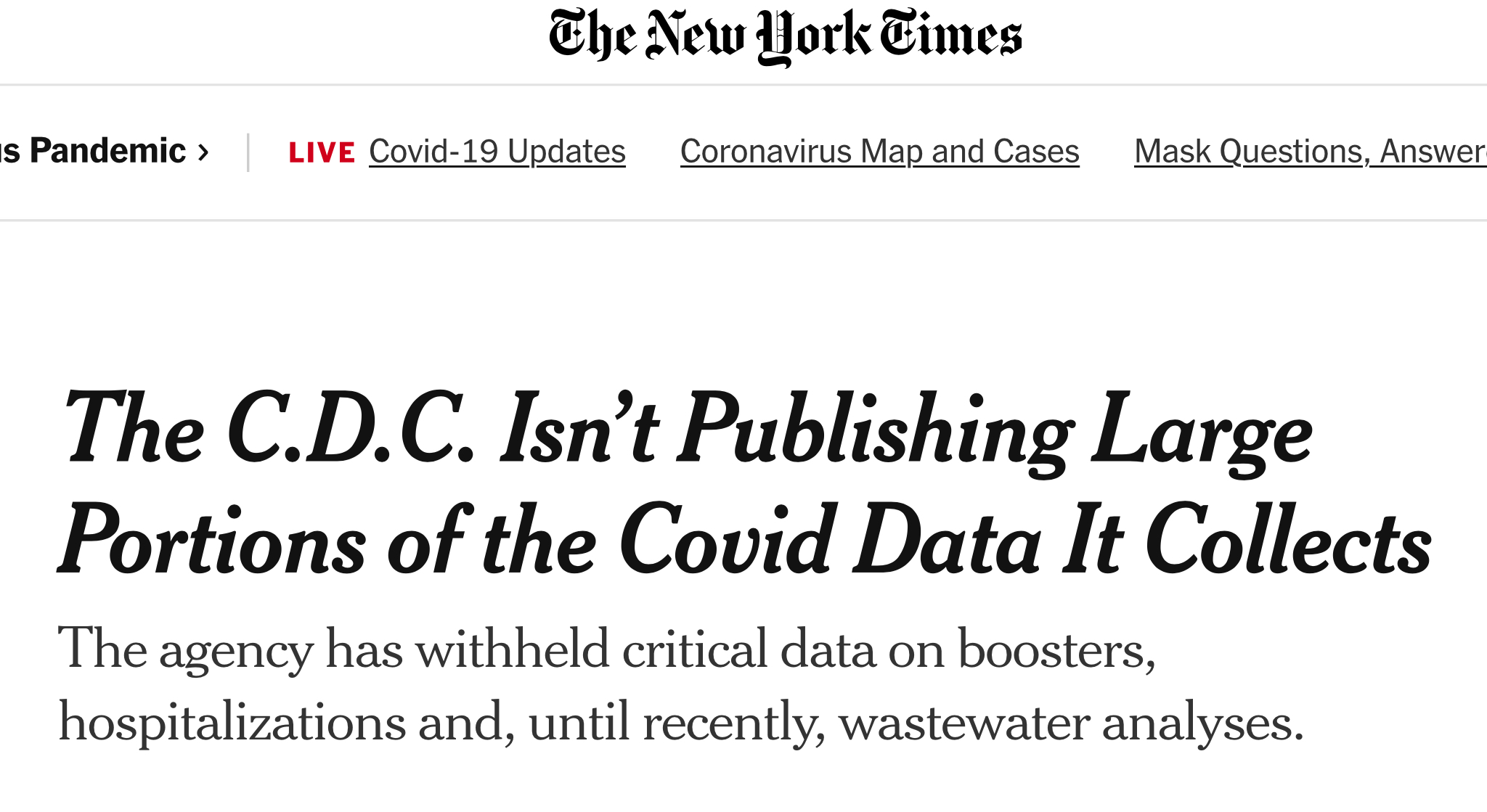Click "C.D.C." in the article headline
The height and width of the screenshot is (812, 1487).
point(351,428)
